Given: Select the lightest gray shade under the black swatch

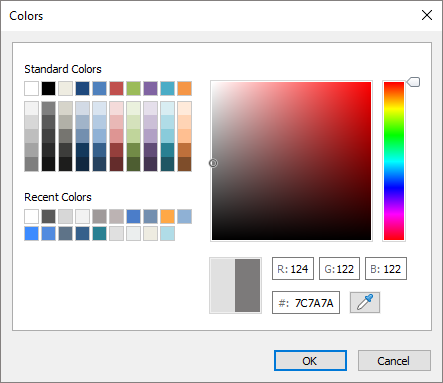Looking at the screenshot, I should click(x=48, y=109).
